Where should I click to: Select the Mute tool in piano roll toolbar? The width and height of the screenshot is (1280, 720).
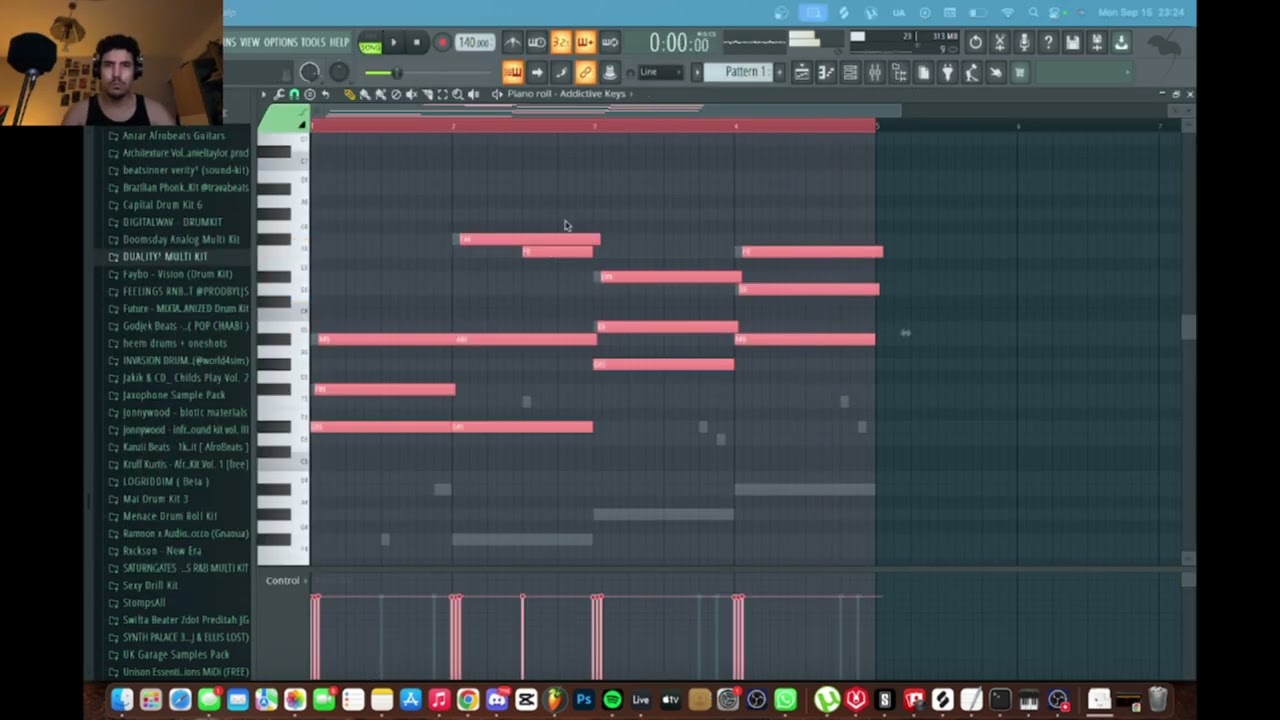tap(411, 95)
